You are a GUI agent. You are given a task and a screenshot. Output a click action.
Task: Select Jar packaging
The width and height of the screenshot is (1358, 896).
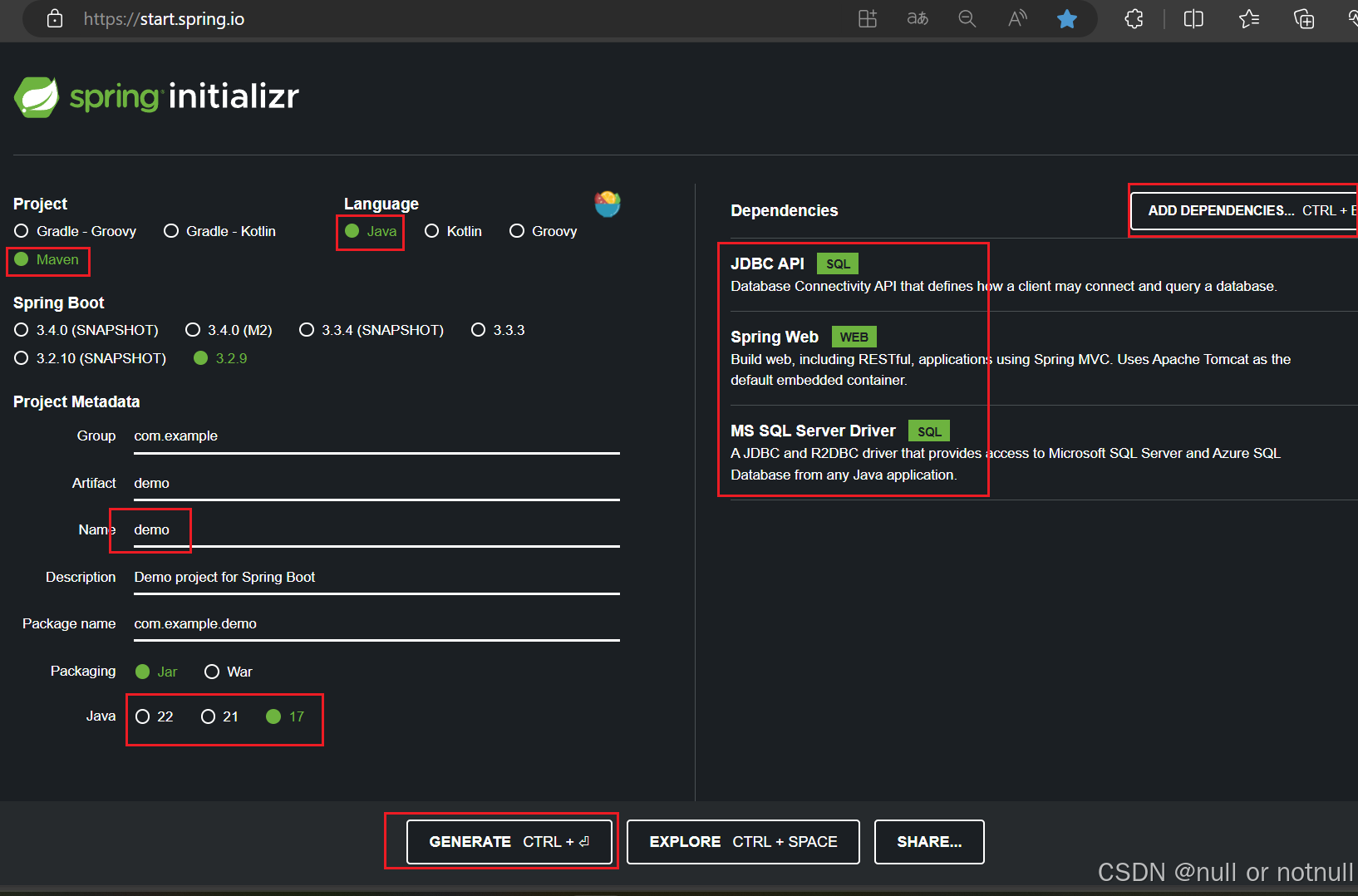point(156,672)
